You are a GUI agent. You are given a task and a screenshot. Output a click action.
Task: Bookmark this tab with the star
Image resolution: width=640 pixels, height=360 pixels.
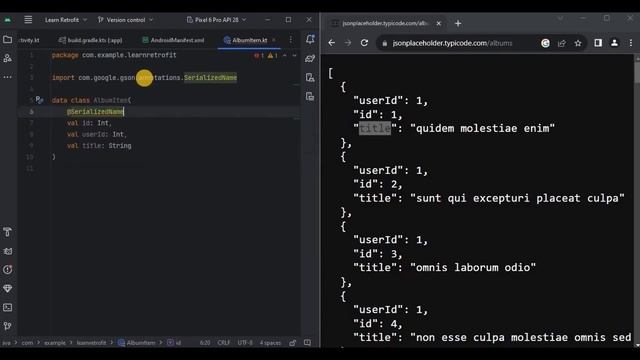578,43
